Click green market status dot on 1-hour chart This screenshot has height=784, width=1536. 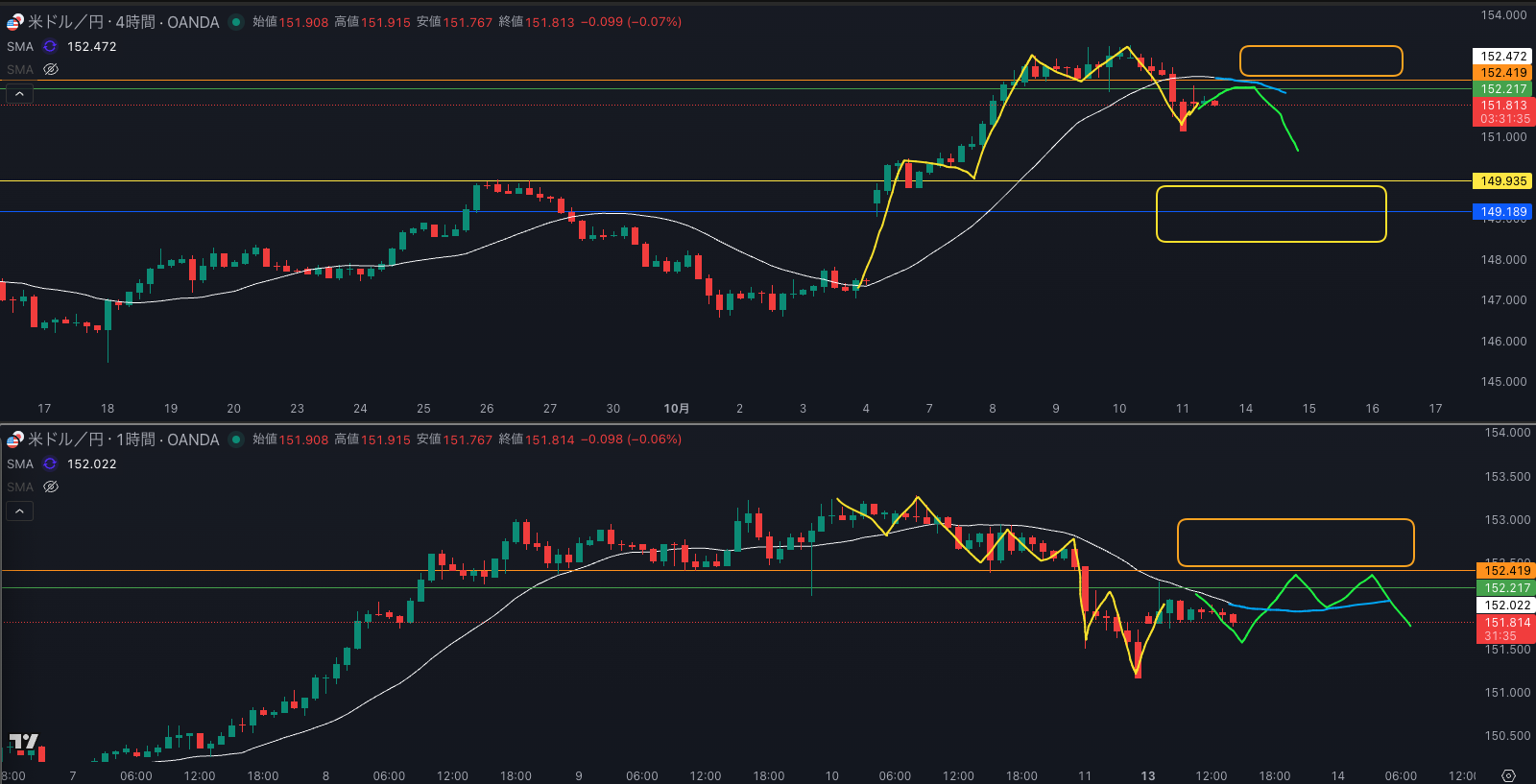(x=235, y=440)
